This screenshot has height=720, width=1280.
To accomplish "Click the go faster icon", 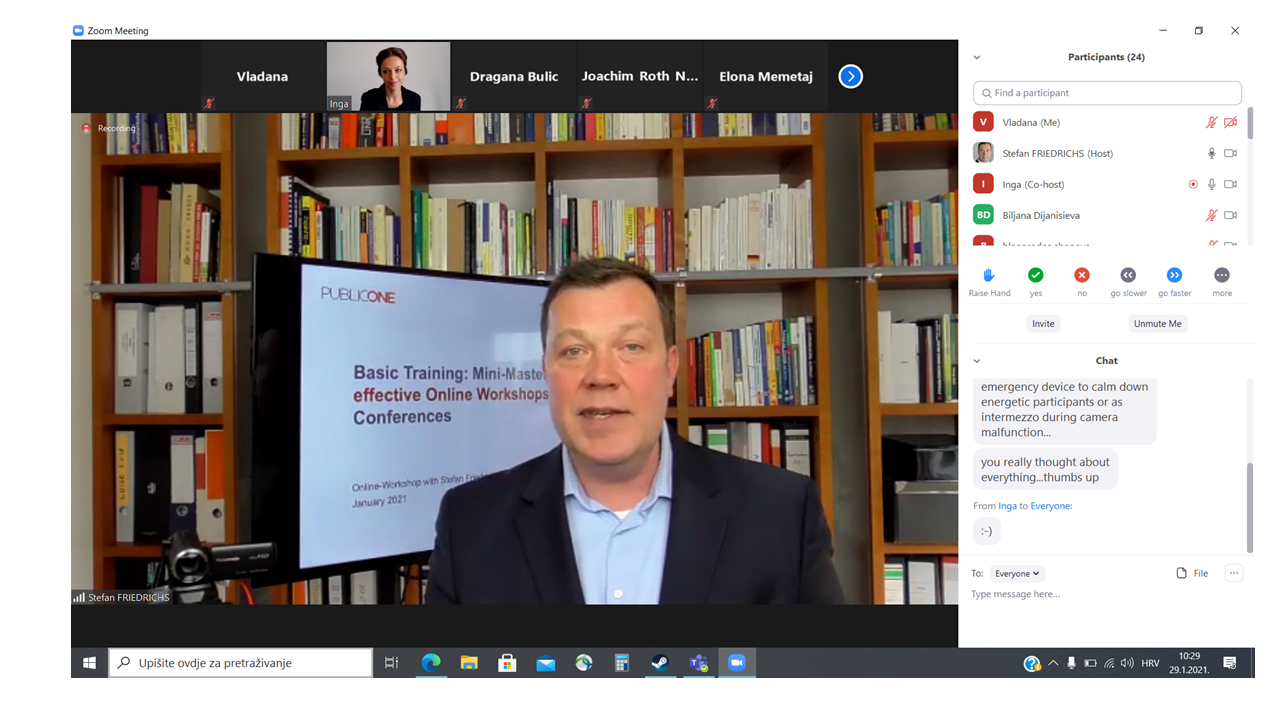I will point(1175,275).
